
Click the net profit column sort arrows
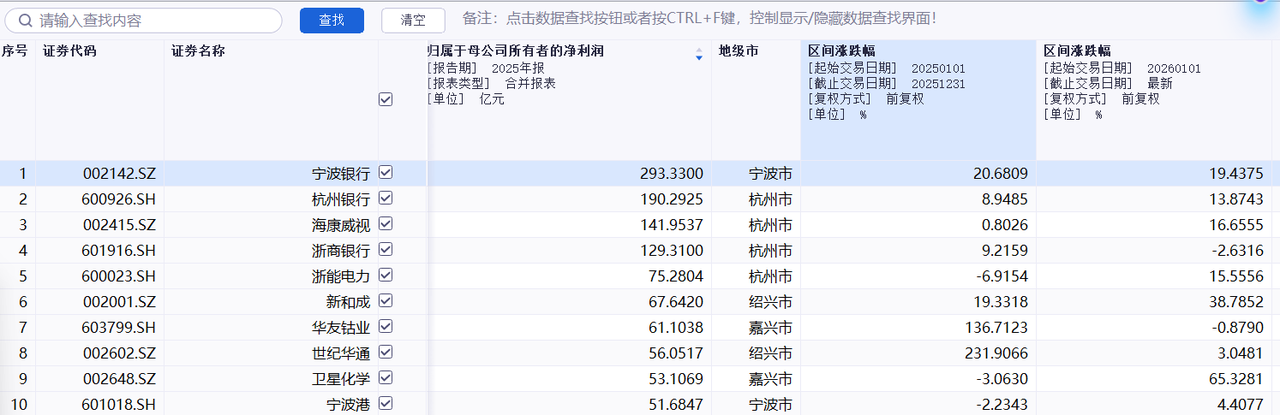point(699,55)
